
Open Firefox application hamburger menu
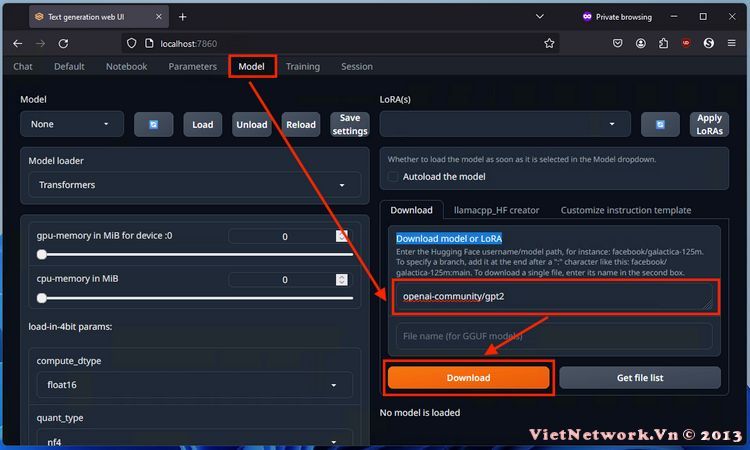[732, 43]
